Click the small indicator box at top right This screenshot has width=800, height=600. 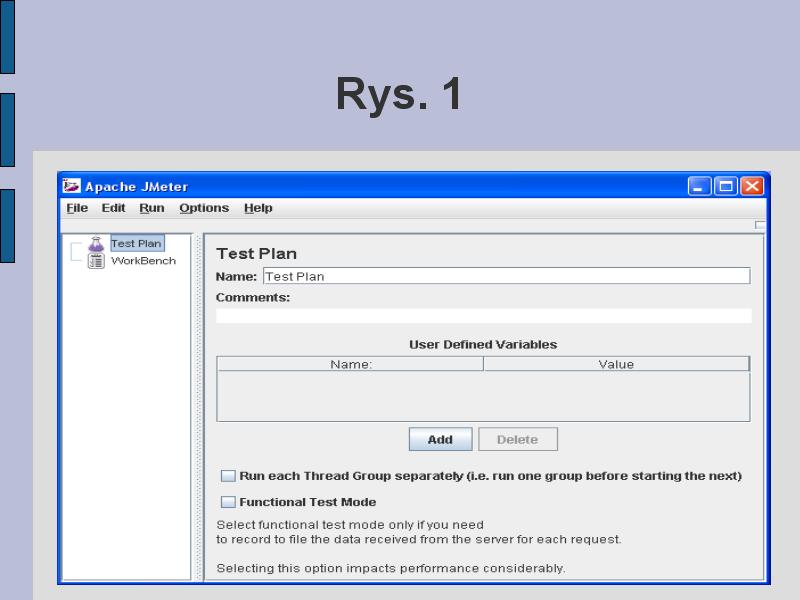click(760, 226)
